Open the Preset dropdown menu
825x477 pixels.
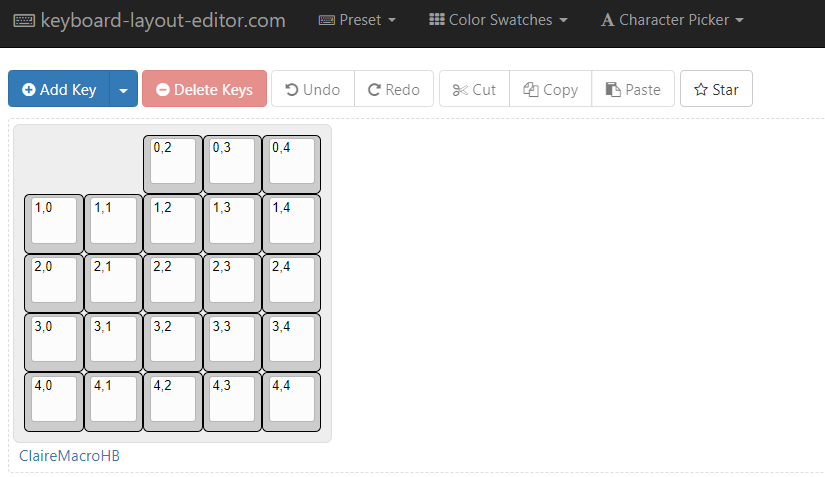click(357, 20)
